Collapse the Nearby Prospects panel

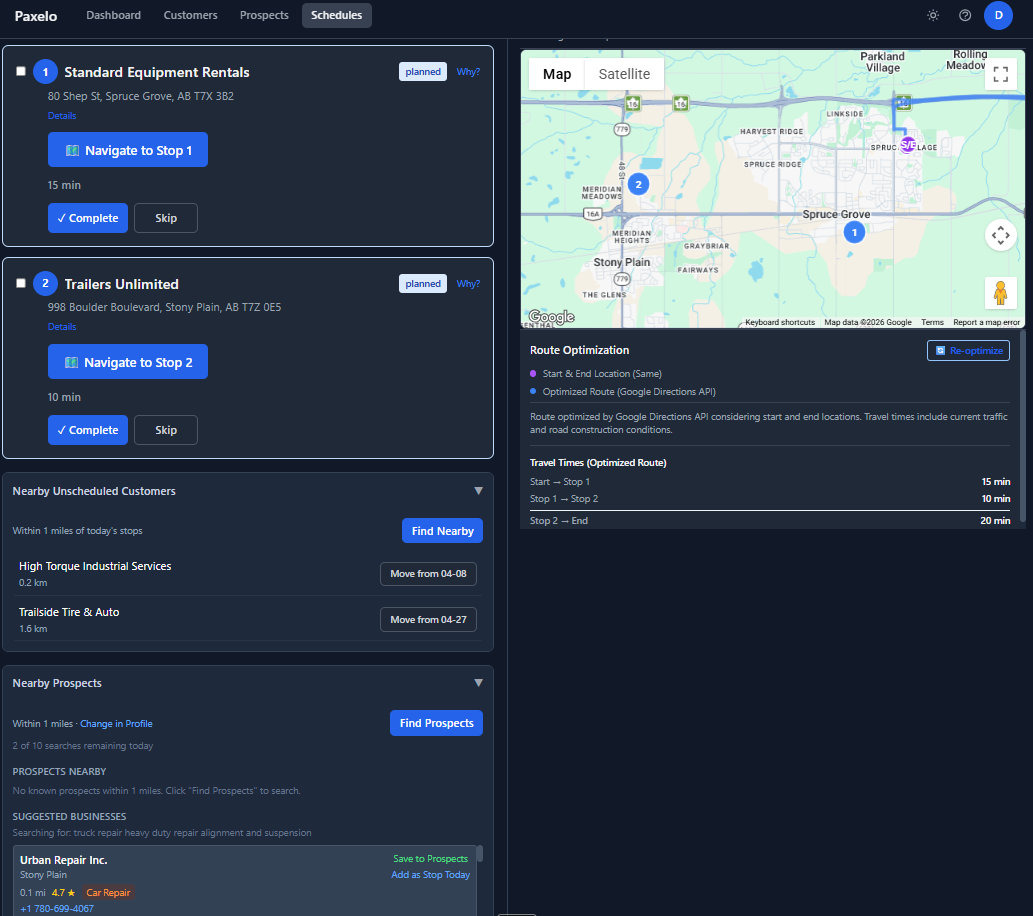tap(478, 682)
